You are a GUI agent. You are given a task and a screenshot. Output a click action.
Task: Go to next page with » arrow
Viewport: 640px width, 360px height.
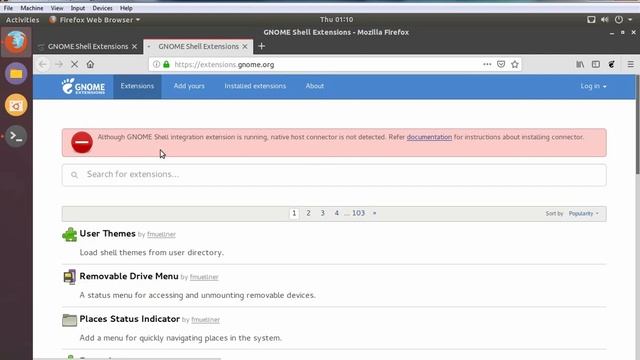coord(374,213)
